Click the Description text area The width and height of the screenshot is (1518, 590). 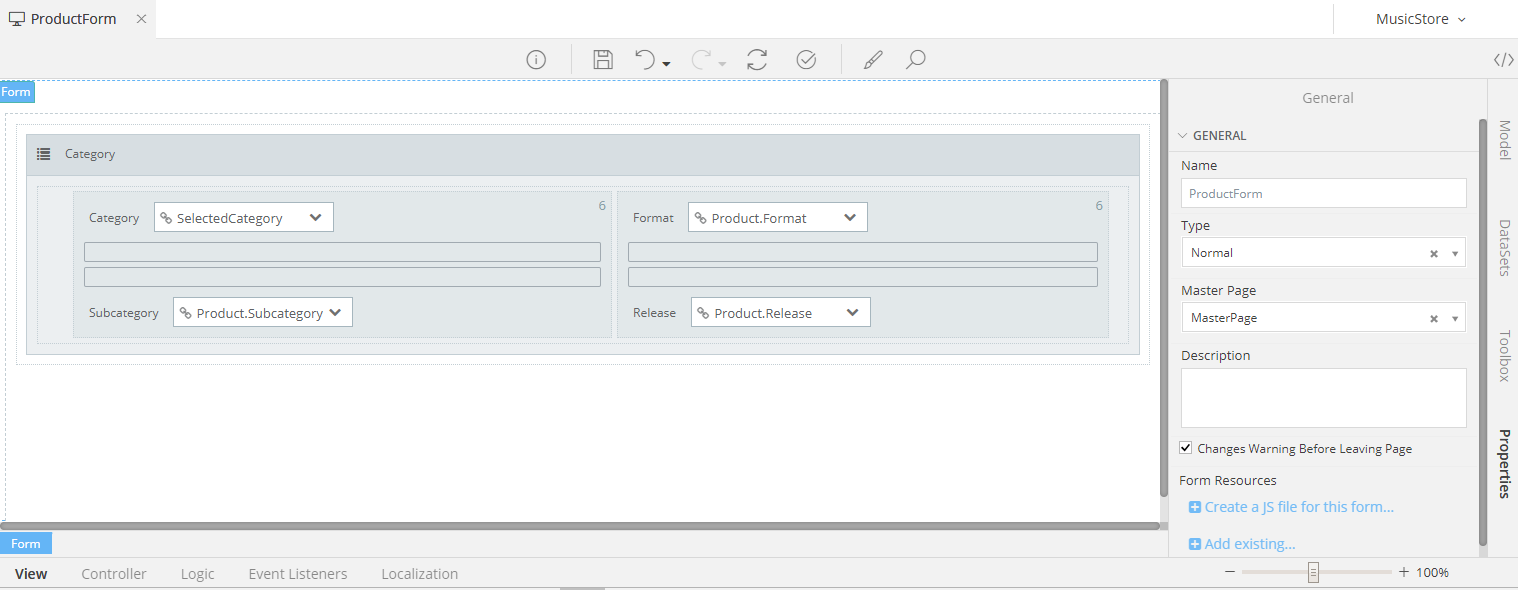click(1323, 397)
